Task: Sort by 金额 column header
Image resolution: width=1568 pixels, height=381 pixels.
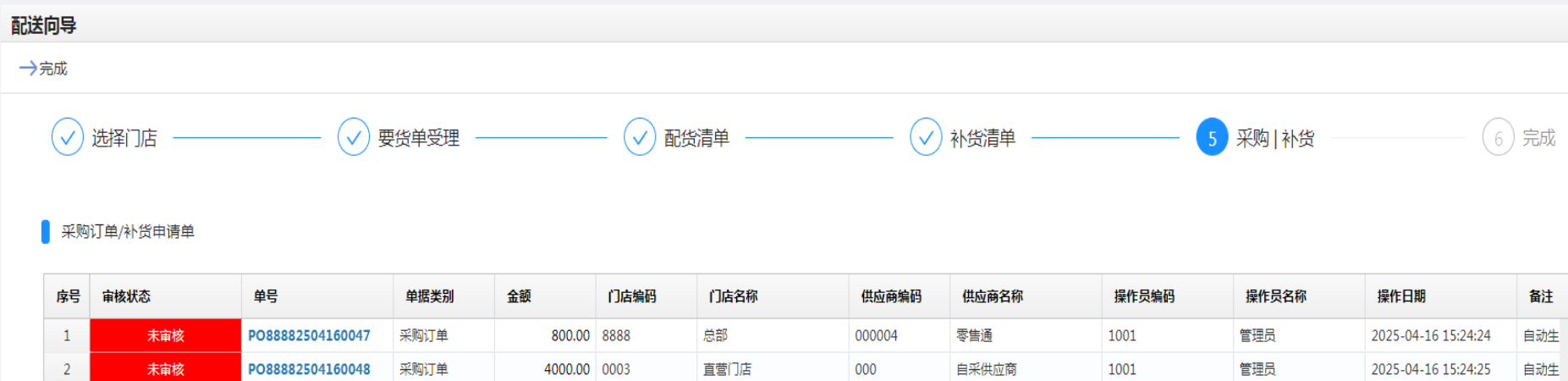Action: (545, 296)
